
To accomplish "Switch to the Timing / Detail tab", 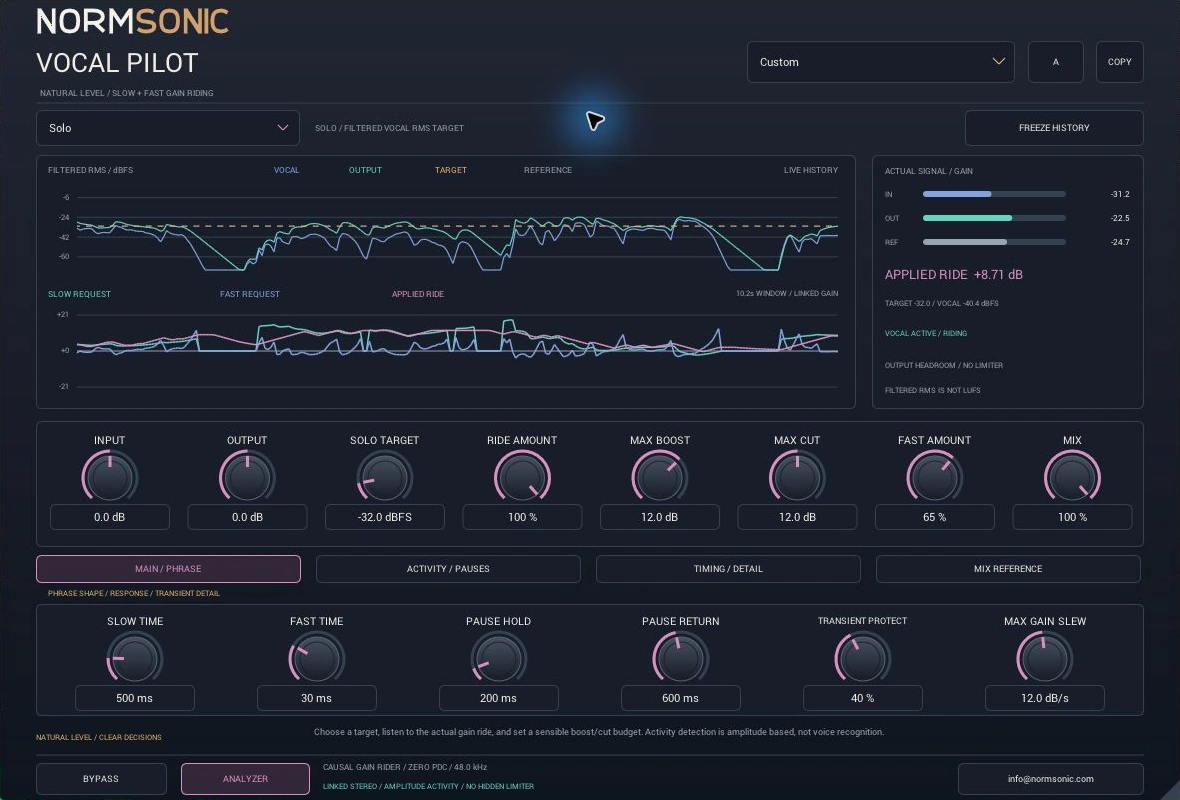I will (728, 569).
